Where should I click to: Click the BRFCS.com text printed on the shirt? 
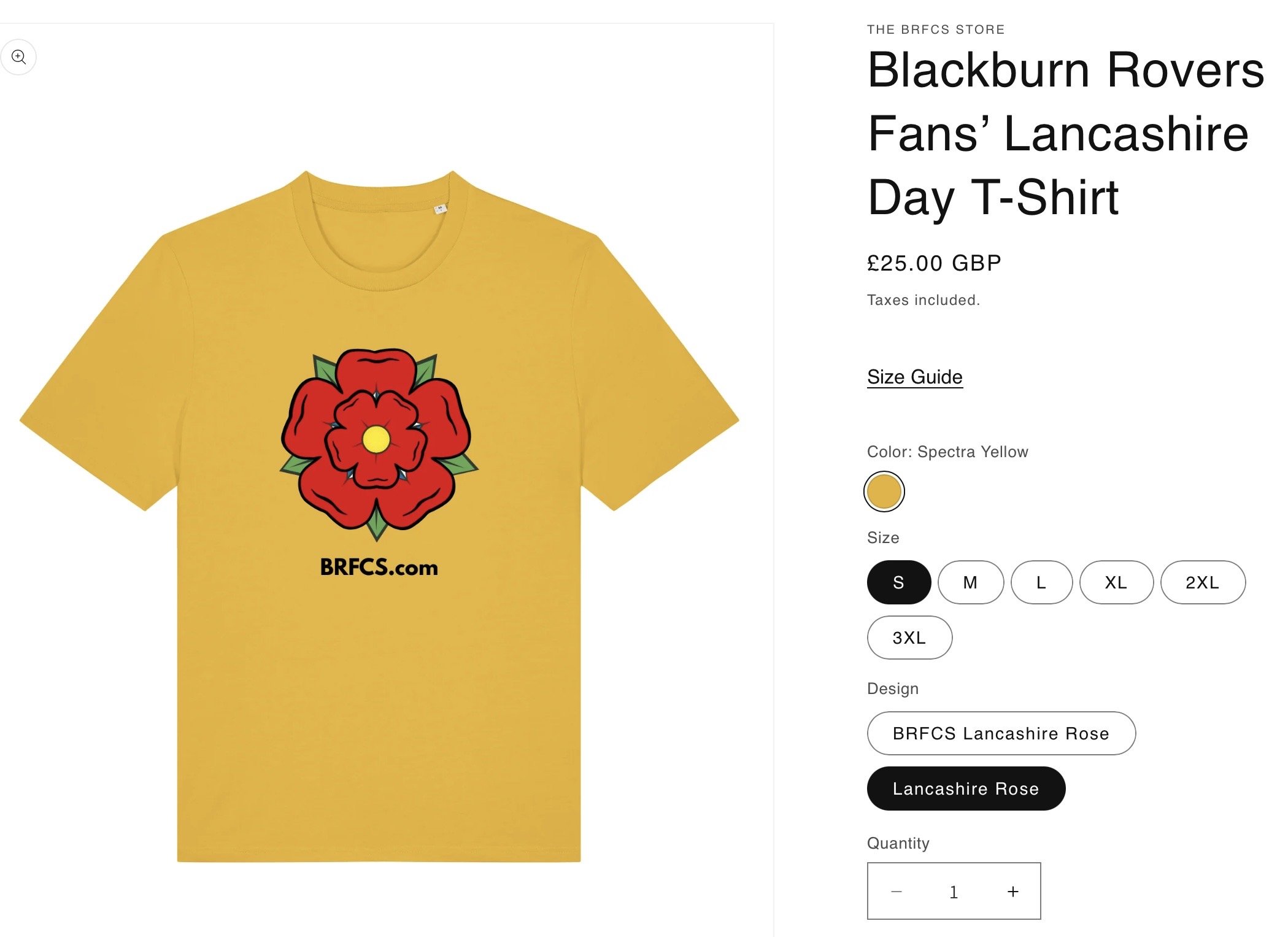(379, 568)
